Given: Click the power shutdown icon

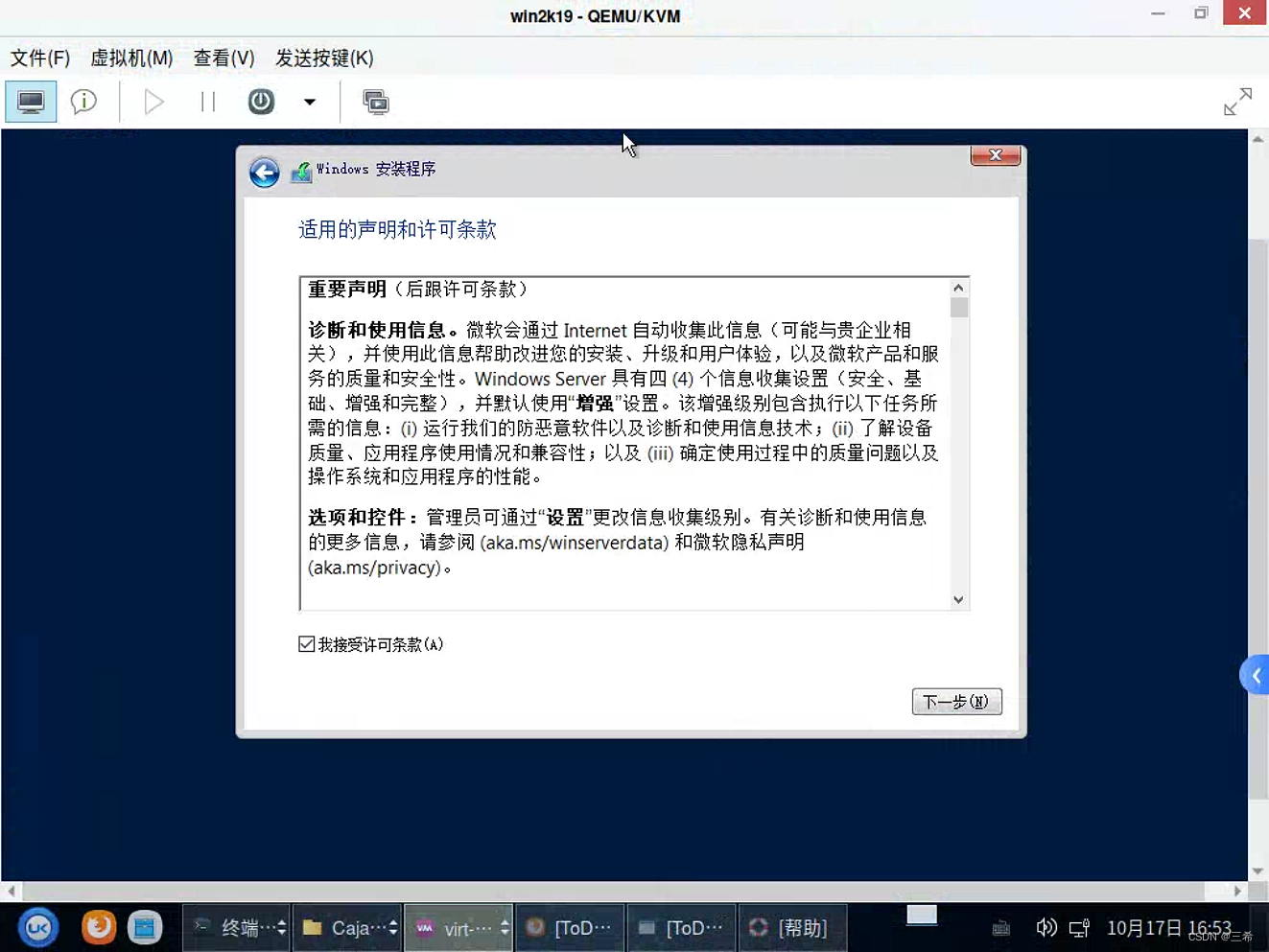Looking at the screenshot, I should (261, 102).
